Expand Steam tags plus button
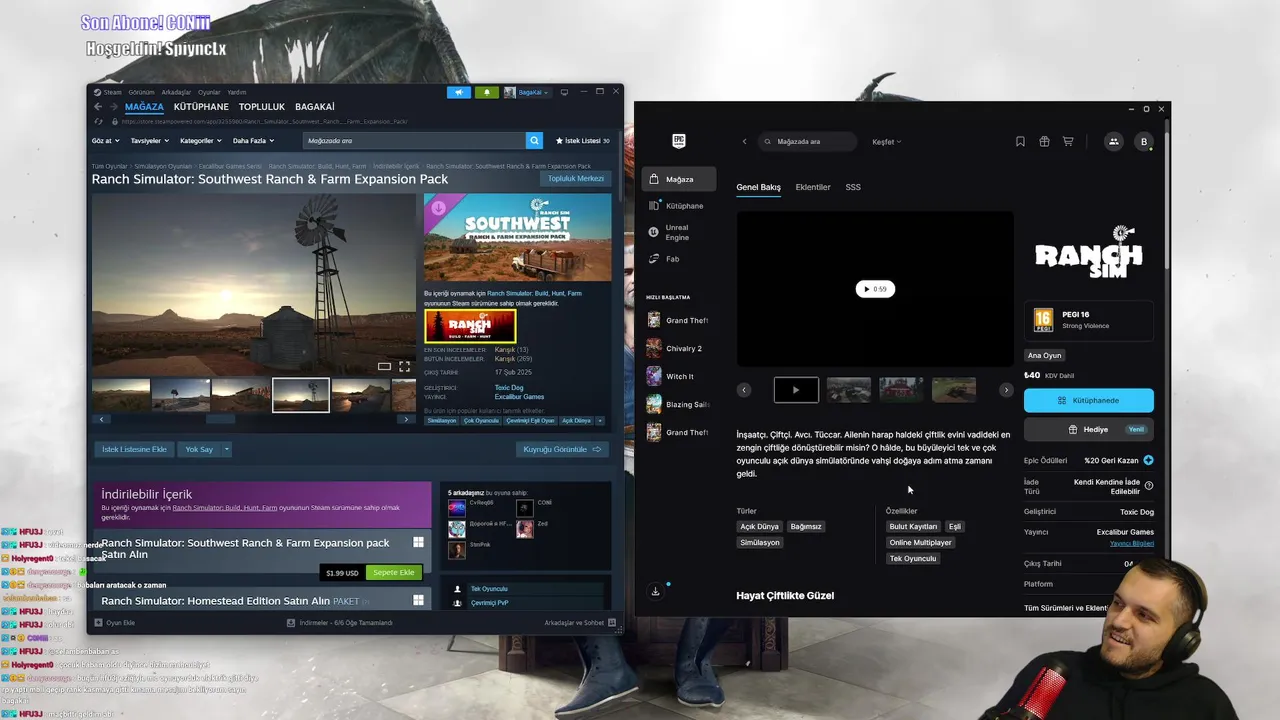The width and height of the screenshot is (1280, 720). pos(600,421)
